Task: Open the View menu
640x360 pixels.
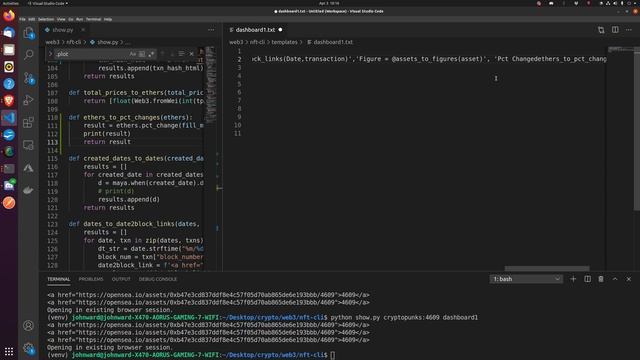Action: [x=61, y=19]
